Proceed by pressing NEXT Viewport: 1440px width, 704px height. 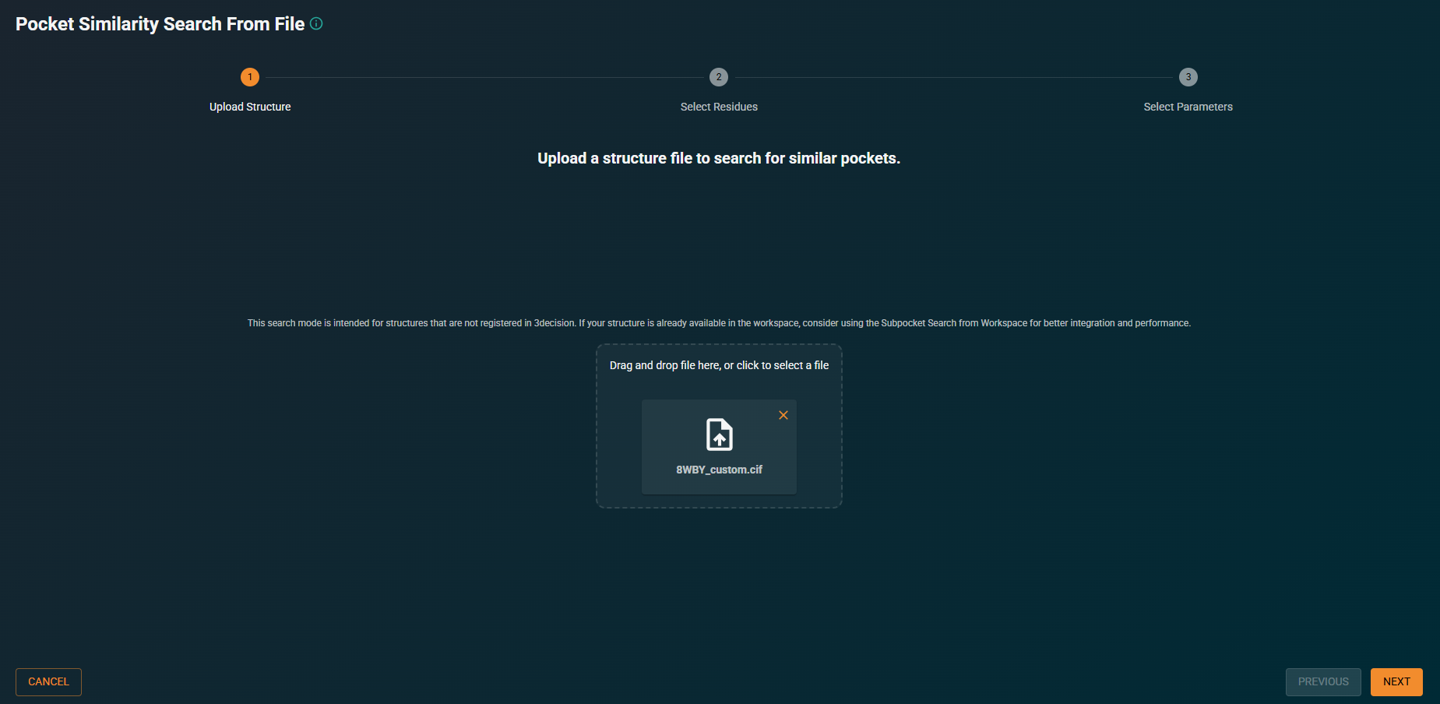click(x=1396, y=681)
